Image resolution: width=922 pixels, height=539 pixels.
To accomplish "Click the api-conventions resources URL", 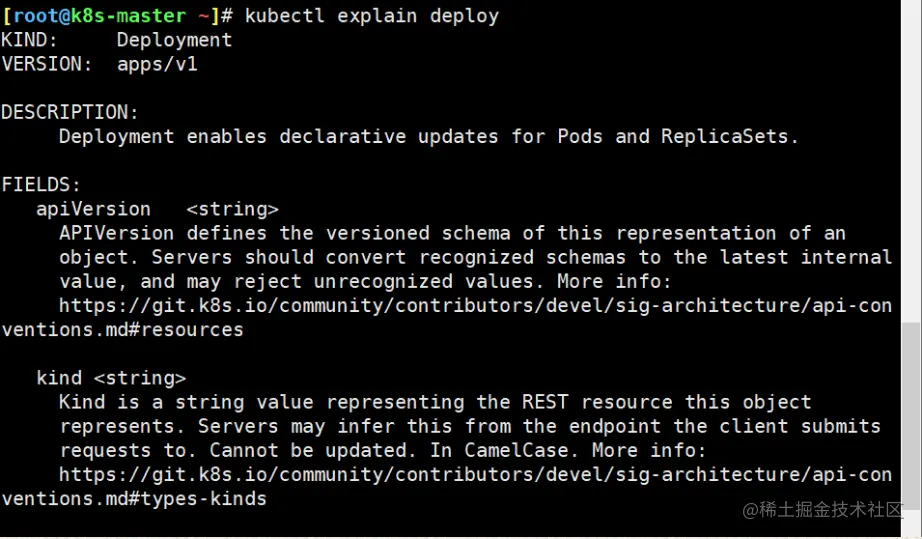I will [476, 306].
